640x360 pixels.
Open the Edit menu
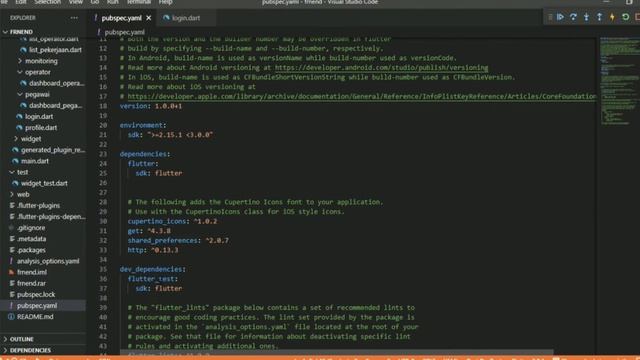coord(20,2)
